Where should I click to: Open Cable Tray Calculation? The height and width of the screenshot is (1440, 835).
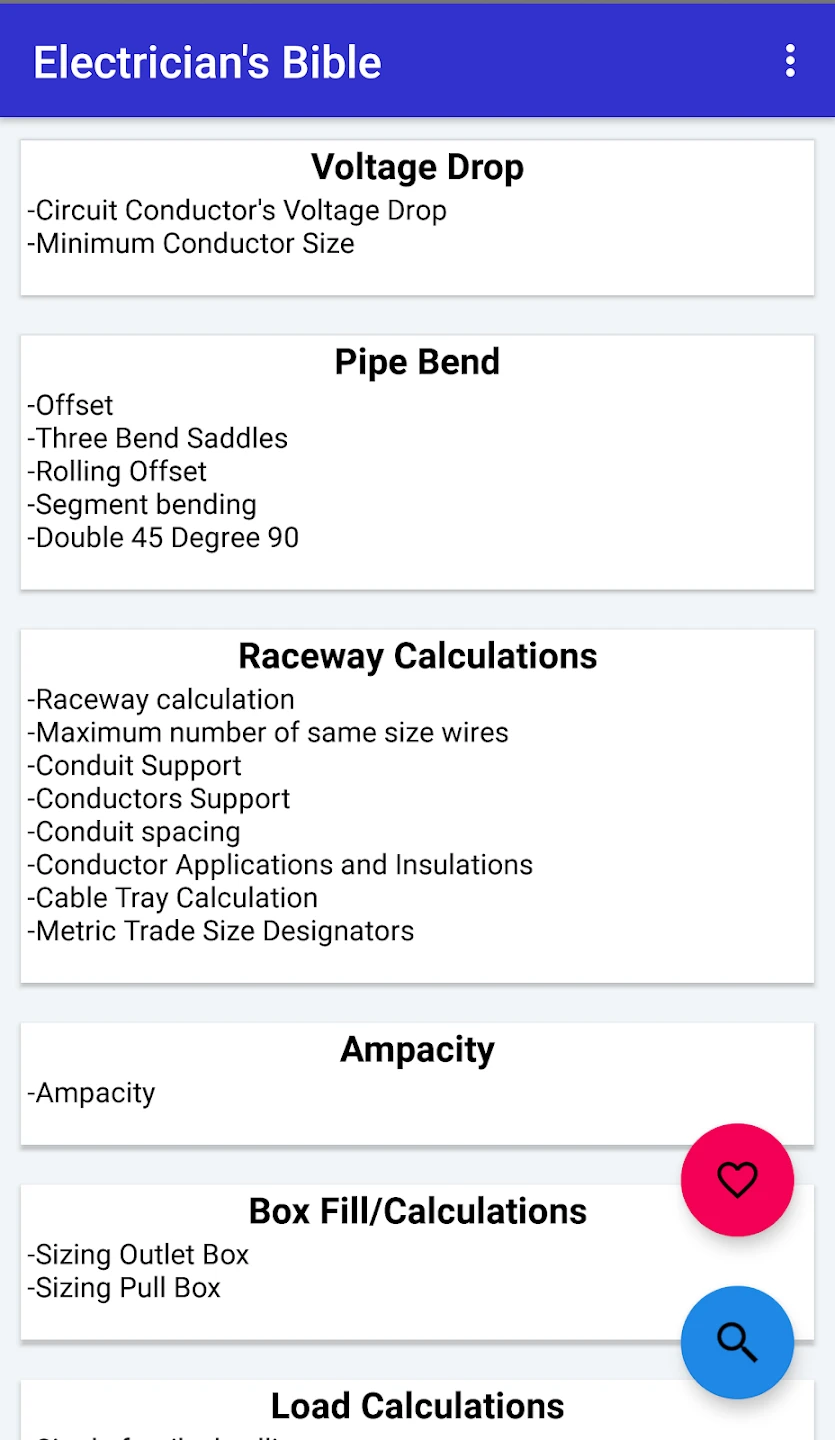pos(173,898)
